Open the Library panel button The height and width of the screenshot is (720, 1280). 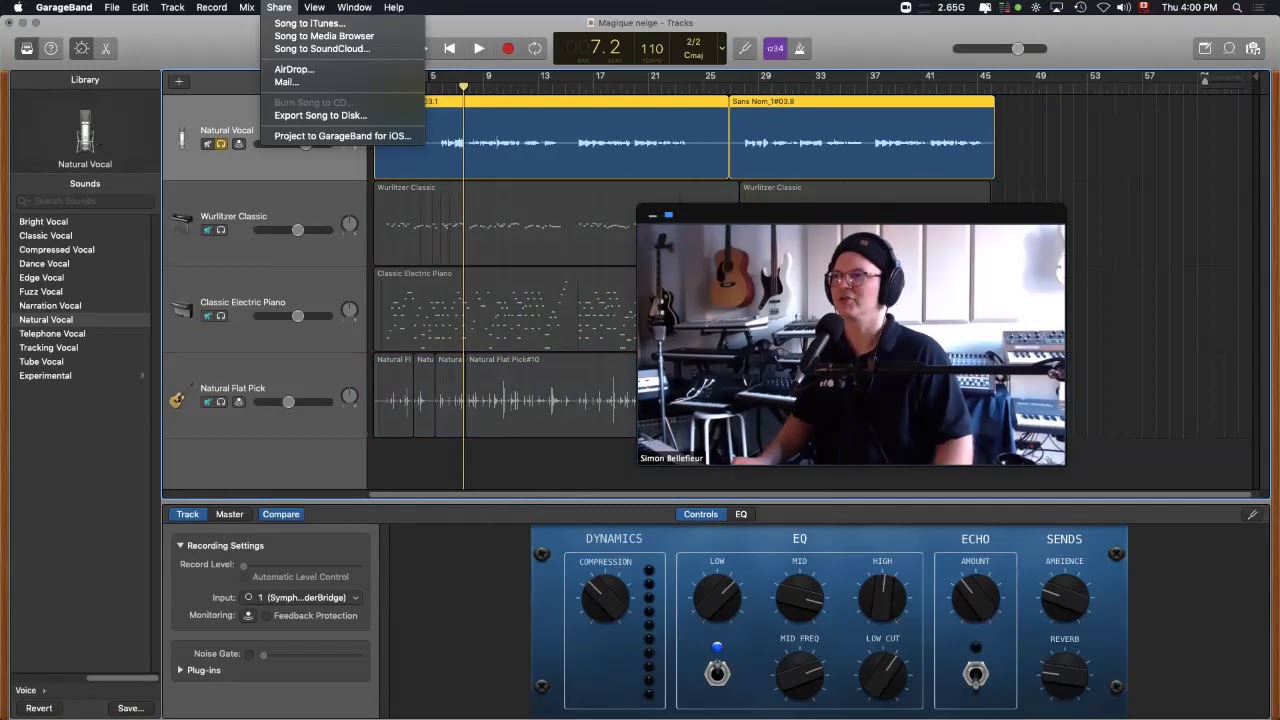(x=27, y=48)
